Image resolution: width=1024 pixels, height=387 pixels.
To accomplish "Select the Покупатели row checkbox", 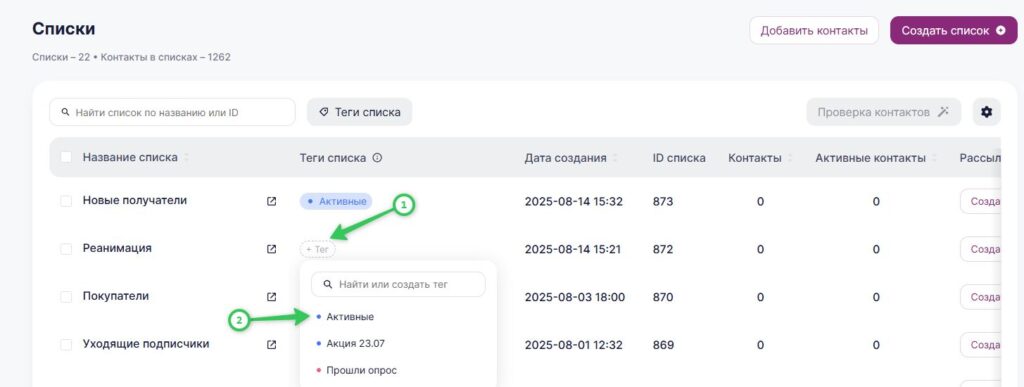I will click(66, 296).
